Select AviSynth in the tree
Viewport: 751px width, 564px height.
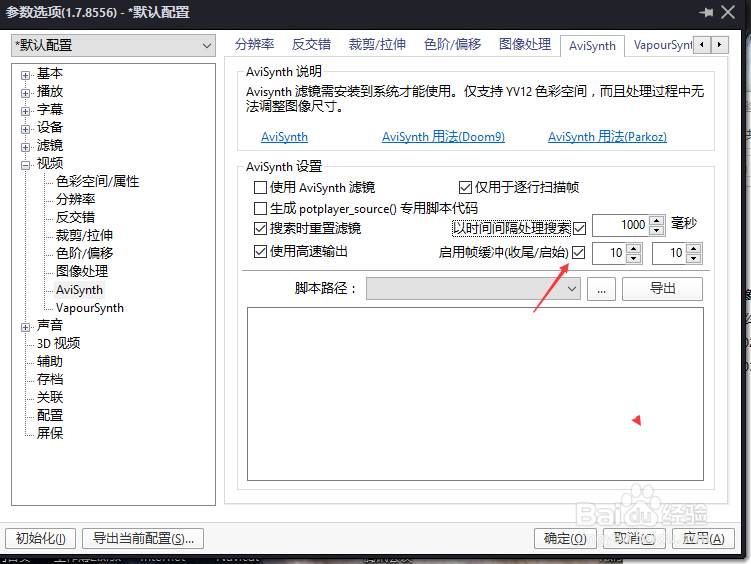[x=79, y=290]
